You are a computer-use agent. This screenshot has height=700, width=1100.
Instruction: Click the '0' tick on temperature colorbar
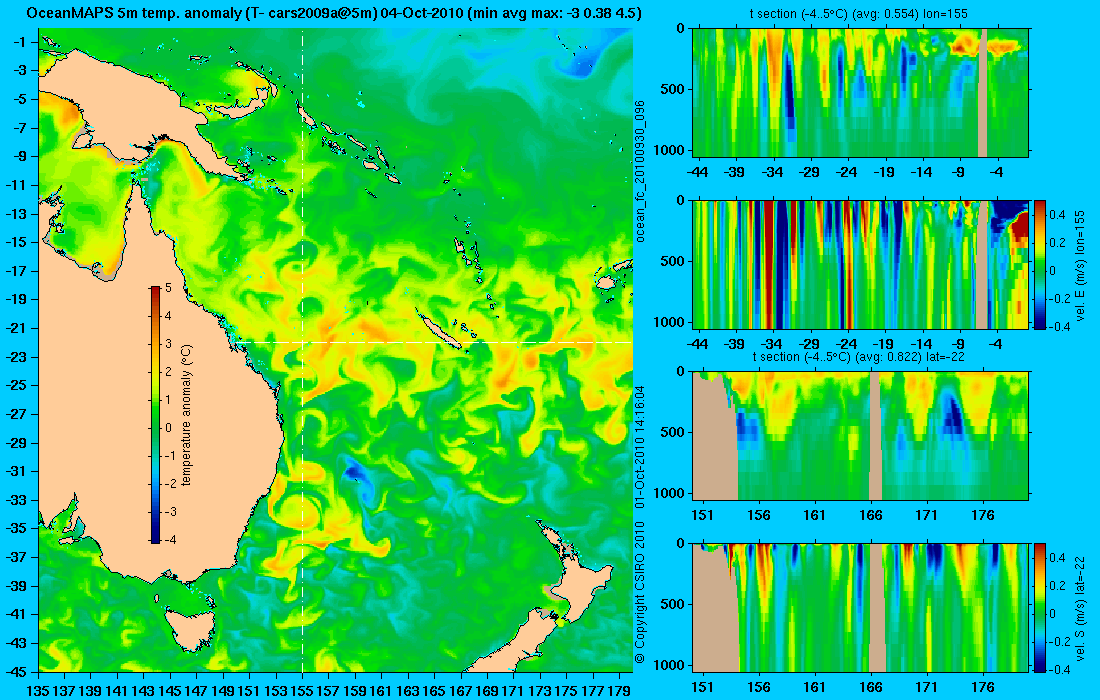[x=168, y=428]
